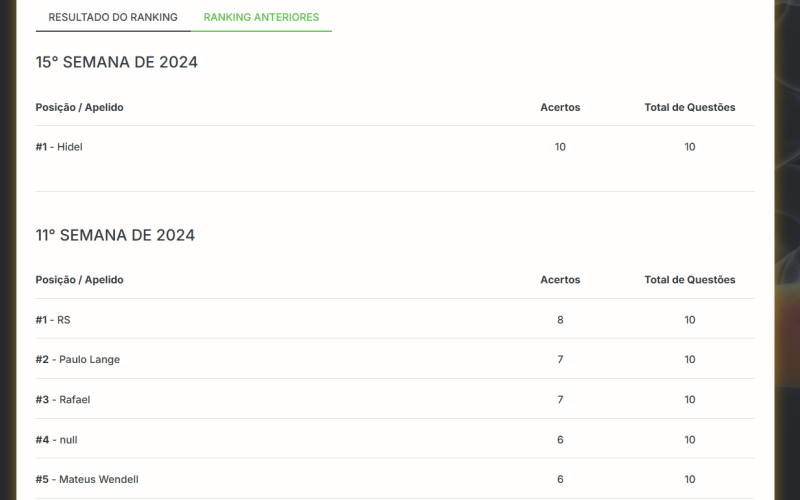Switch to the RANKING ANTERIORES tab
This screenshot has width=800, height=500.
click(x=261, y=17)
